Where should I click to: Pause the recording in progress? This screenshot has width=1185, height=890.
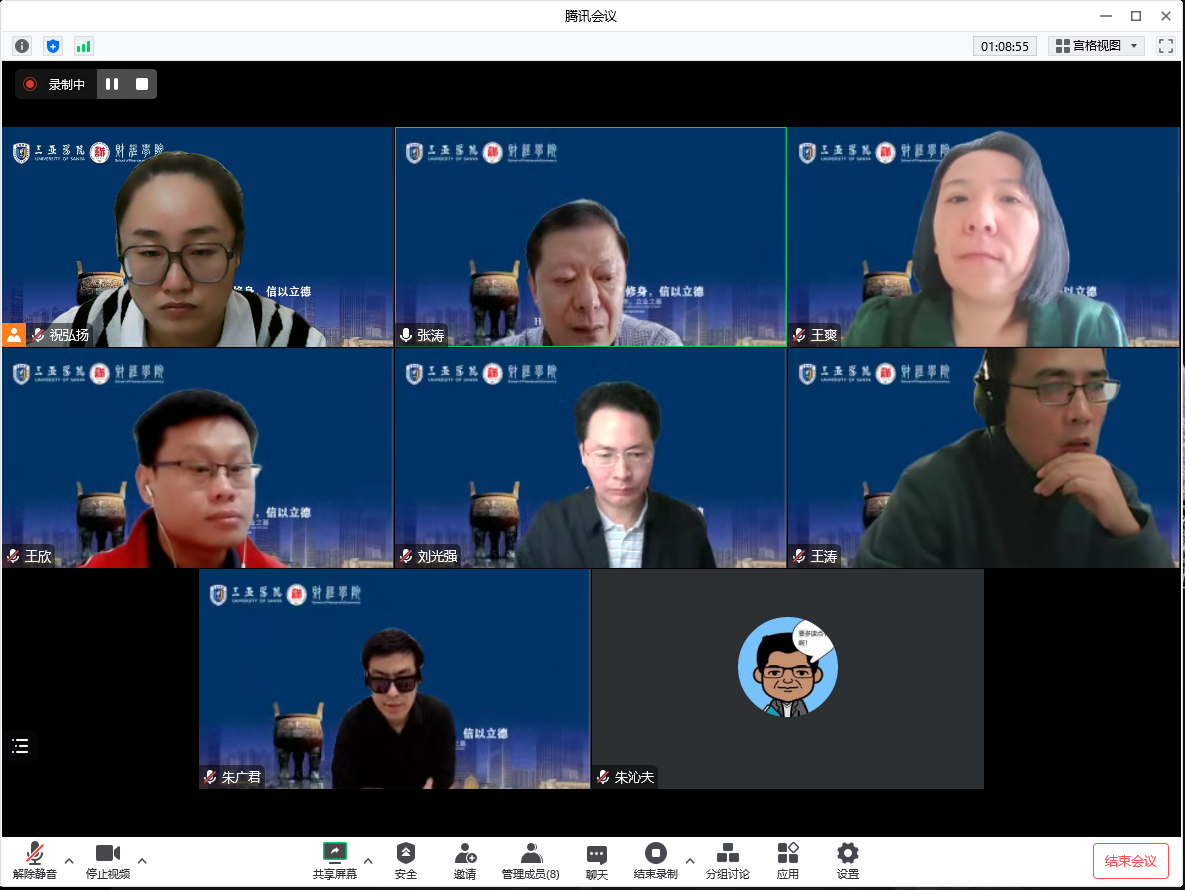coord(112,85)
